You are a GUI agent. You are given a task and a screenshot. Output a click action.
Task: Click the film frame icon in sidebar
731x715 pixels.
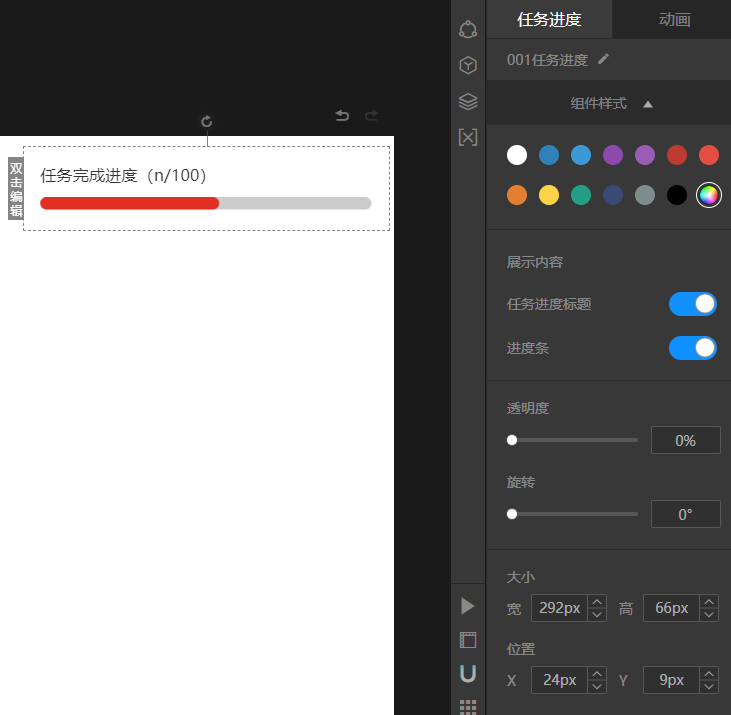tap(468, 640)
